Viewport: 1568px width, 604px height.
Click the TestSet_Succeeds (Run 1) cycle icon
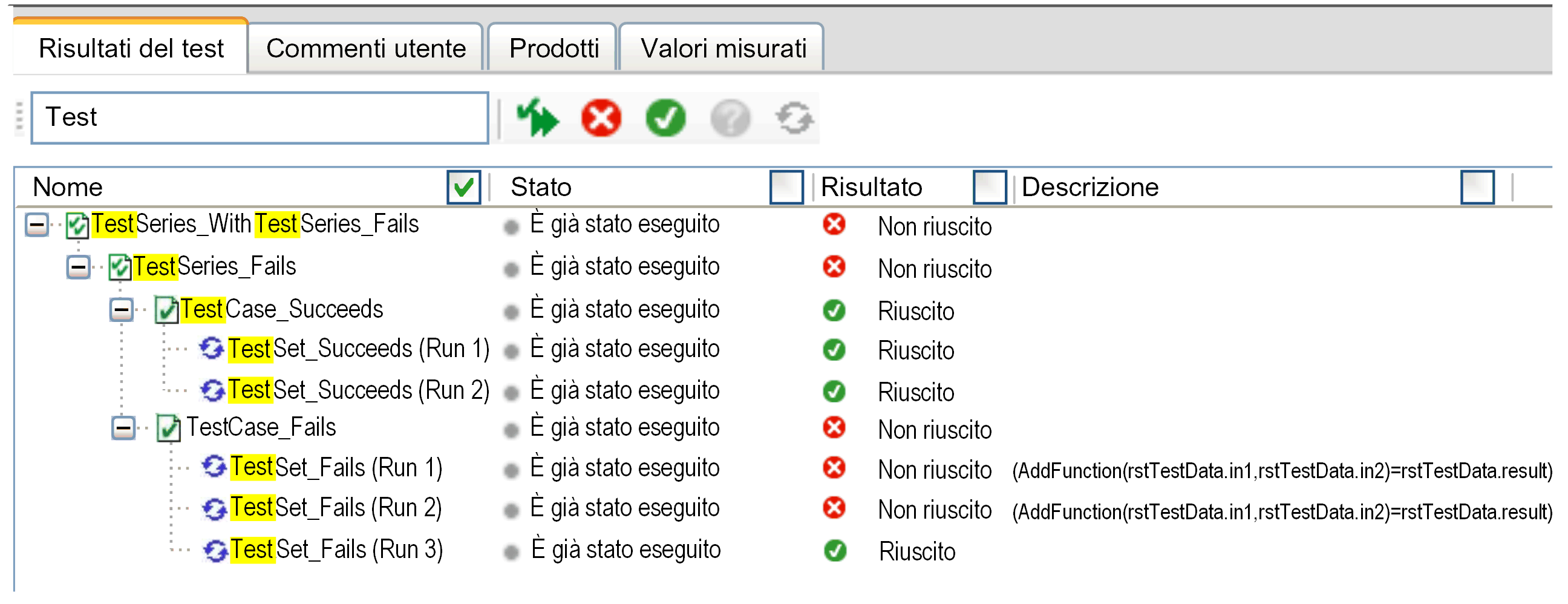click(x=211, y=348)
